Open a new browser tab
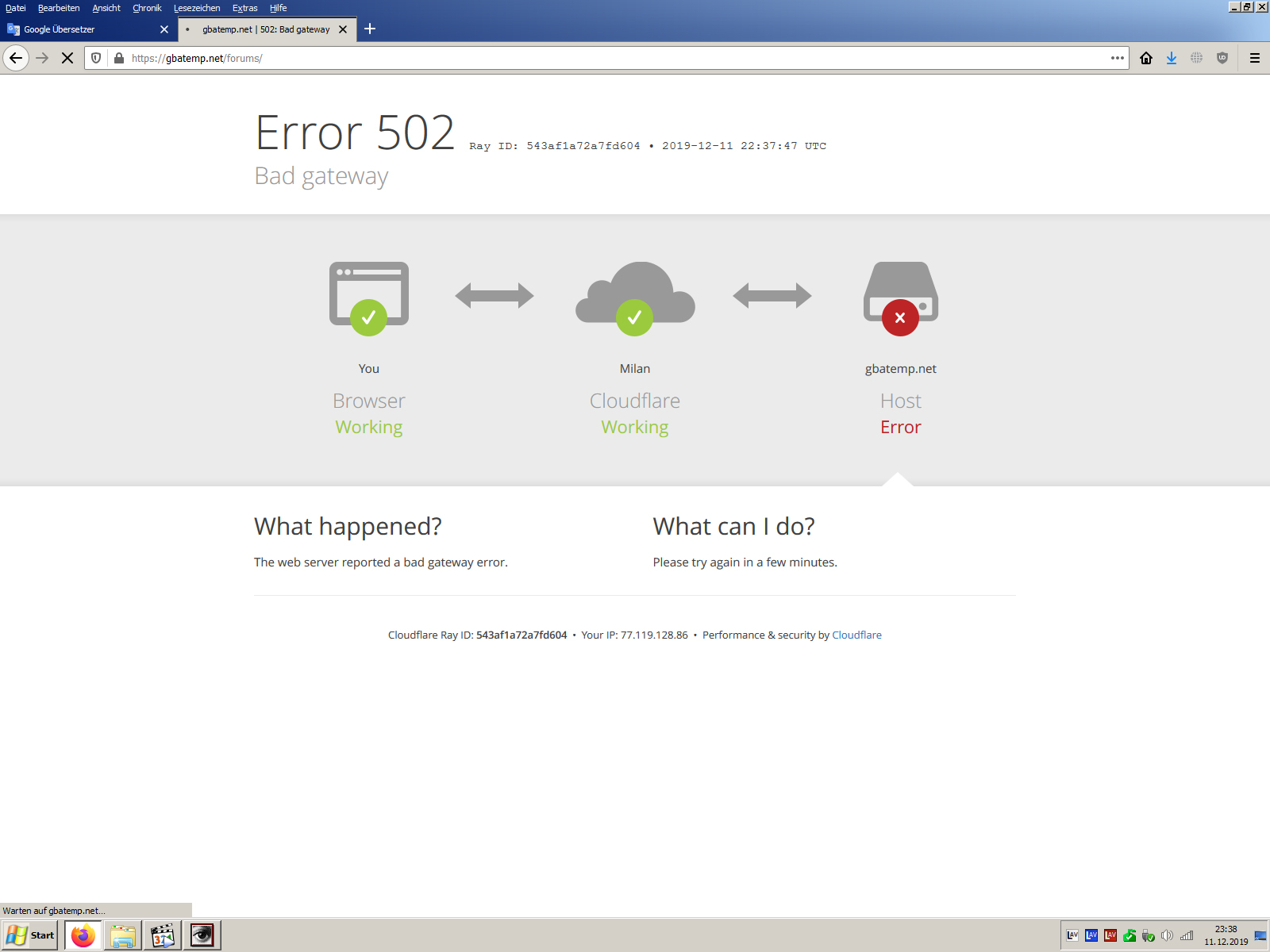 point(370,29)
